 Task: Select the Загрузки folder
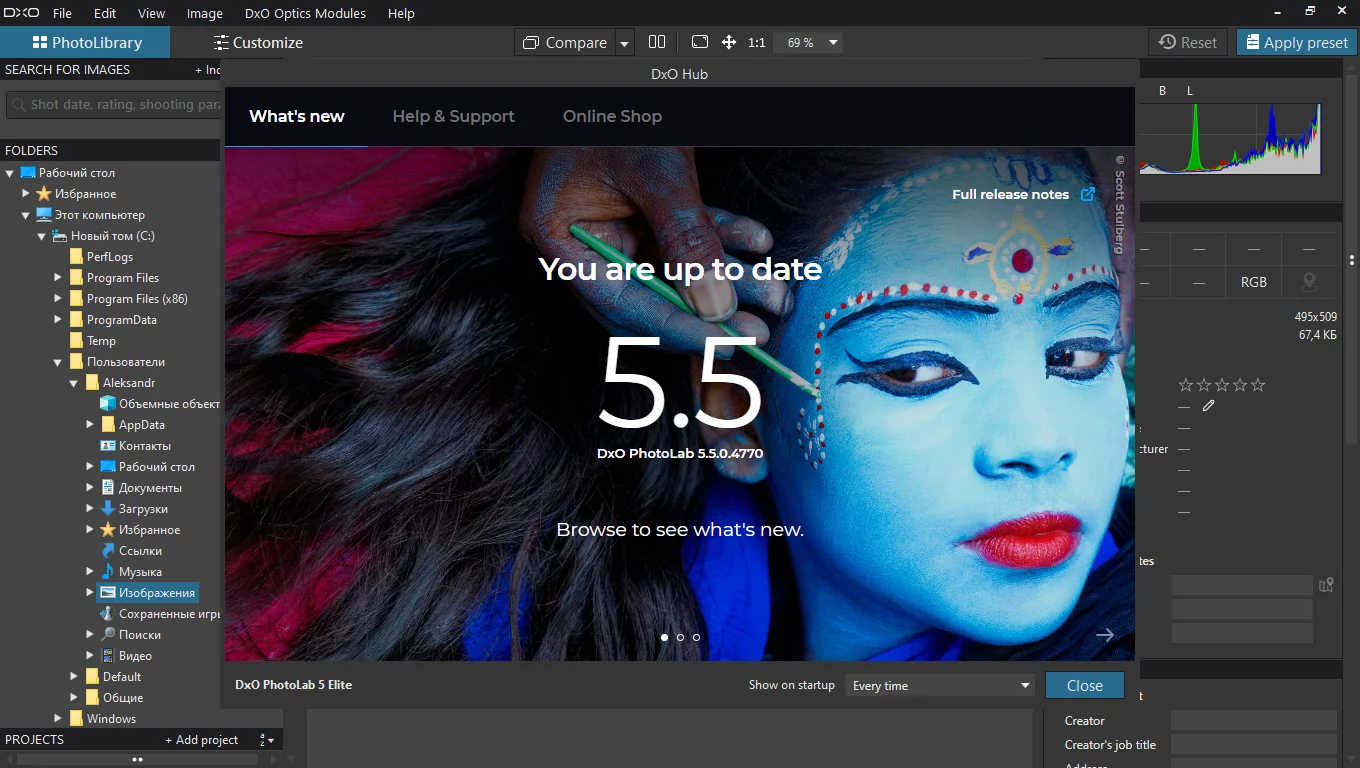coord(143,509)
